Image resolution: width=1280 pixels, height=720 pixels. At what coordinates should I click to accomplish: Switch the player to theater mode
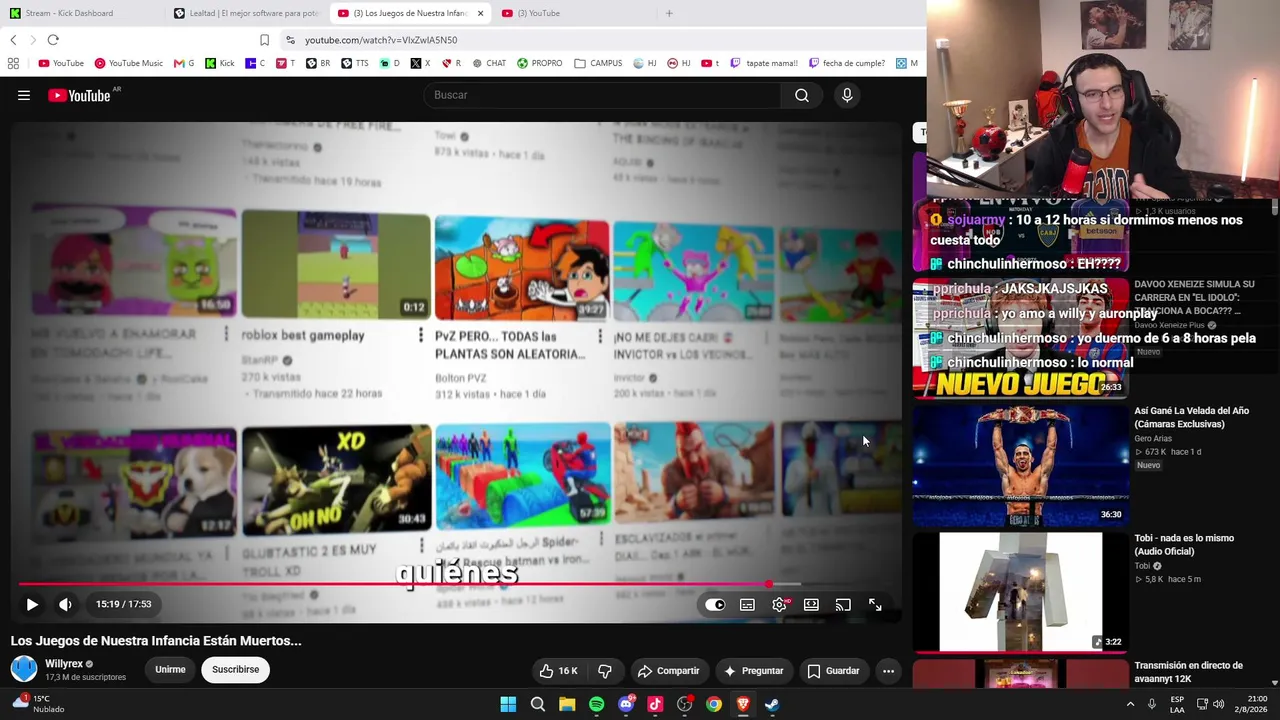tap(811, 605)
